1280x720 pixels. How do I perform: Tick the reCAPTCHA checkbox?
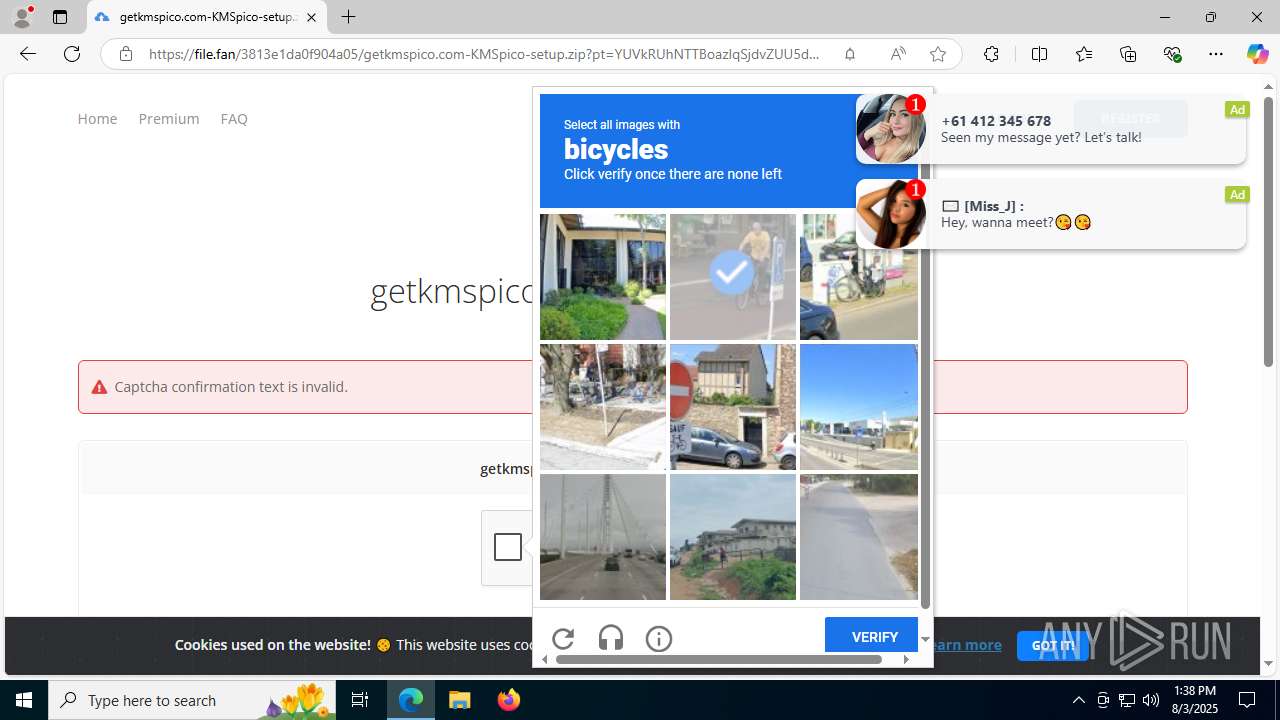pyautogui.click(x=508, y=547)
